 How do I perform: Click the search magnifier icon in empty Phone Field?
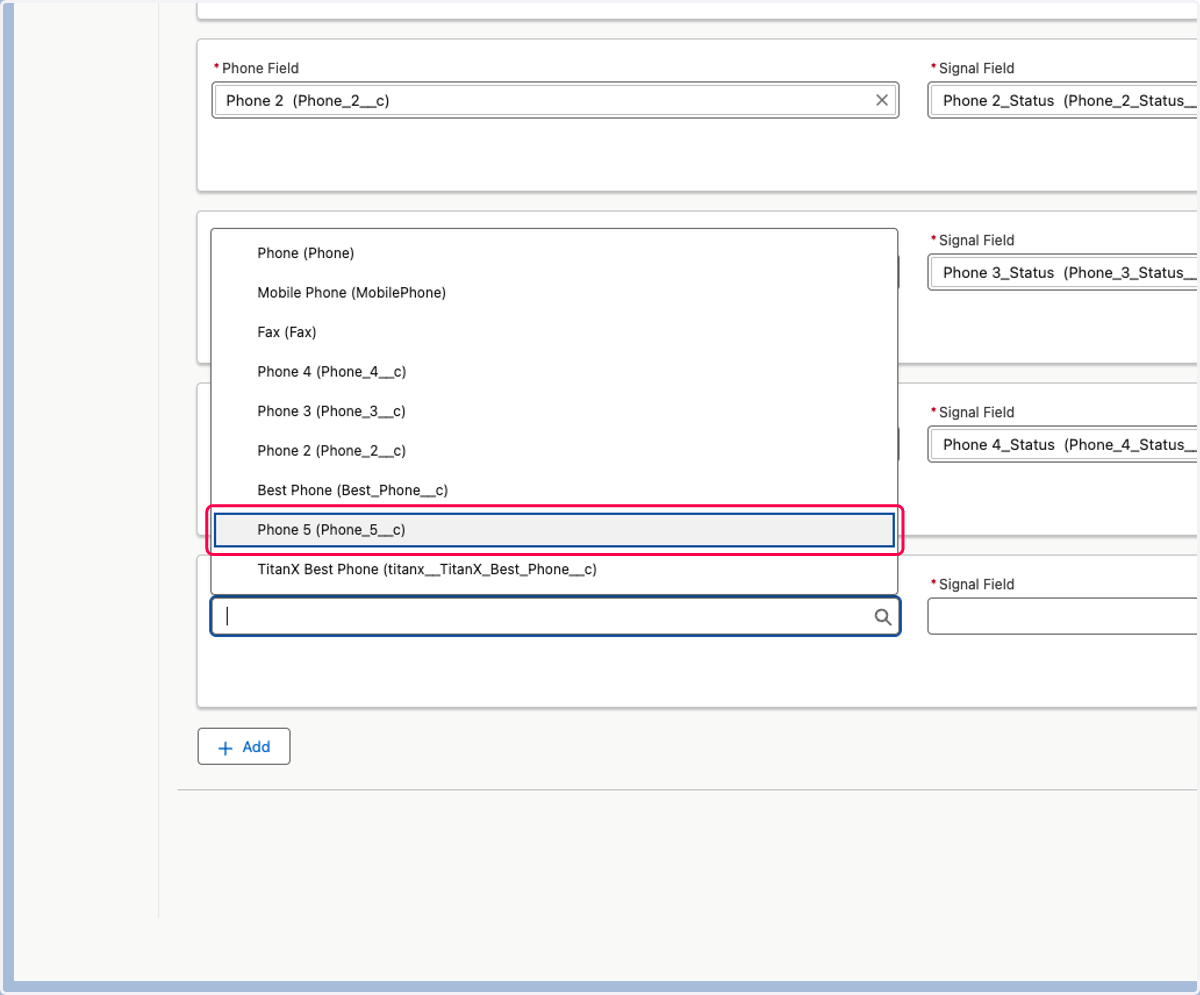click(883, 617)
